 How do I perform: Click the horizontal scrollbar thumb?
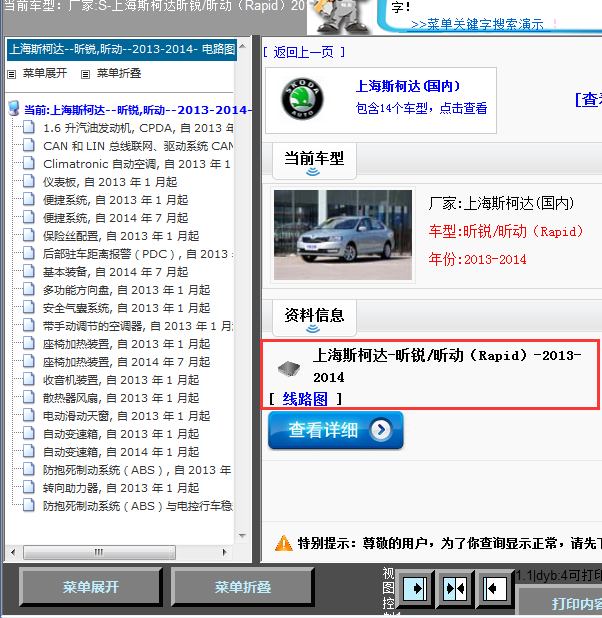pos(99,552)
